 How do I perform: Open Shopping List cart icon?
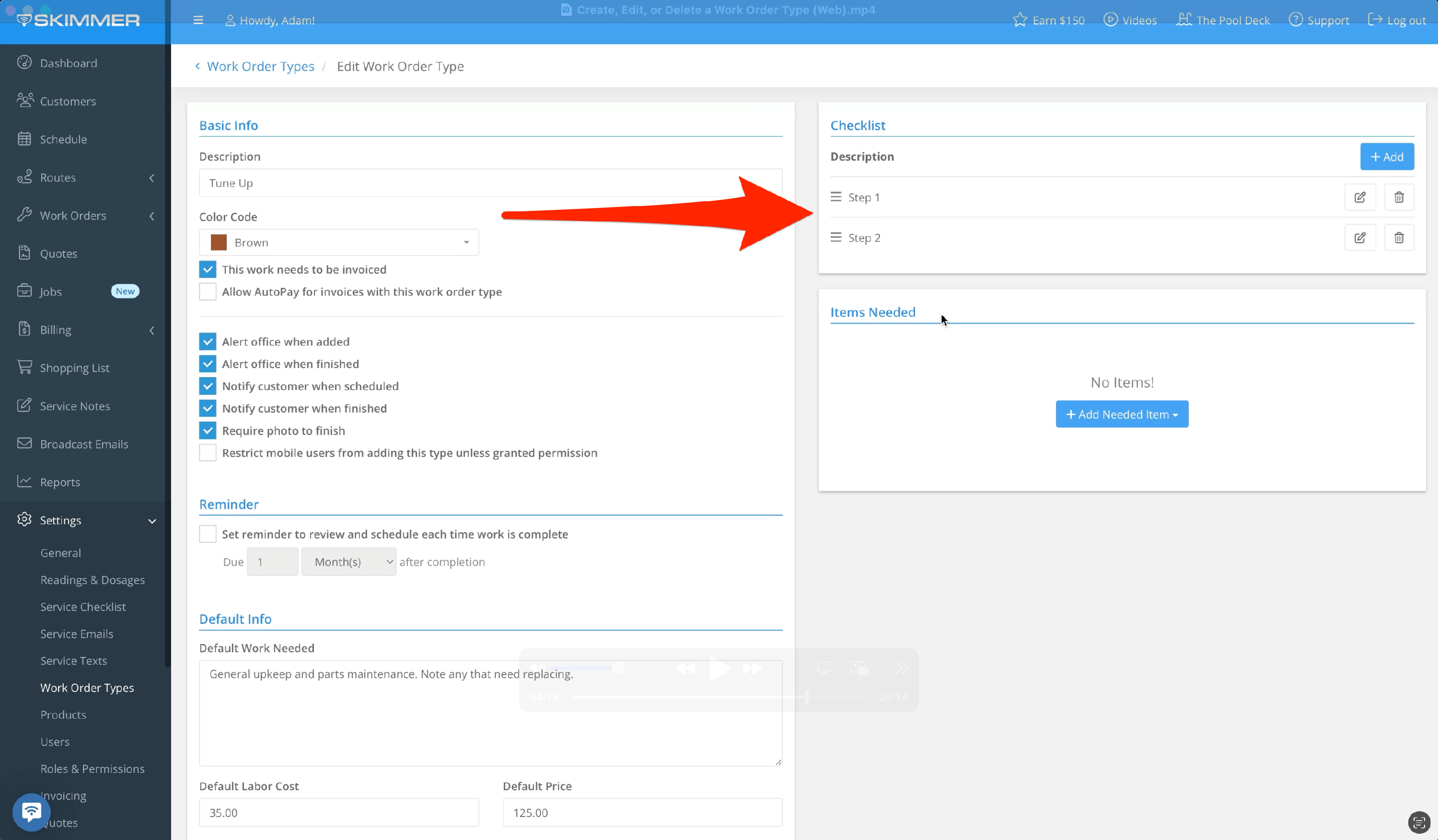click(x=24, y=367)
